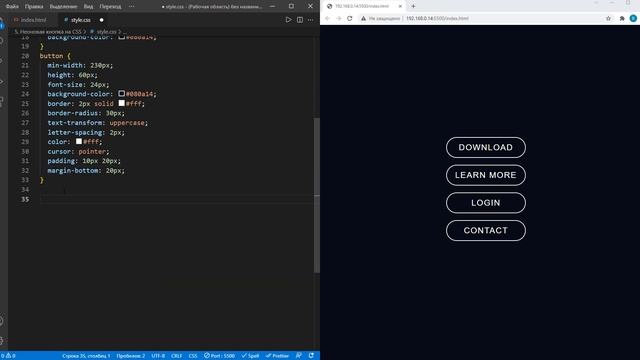
Task: Click the unsaved dot on the style.css tab
Action: point(101,20)
